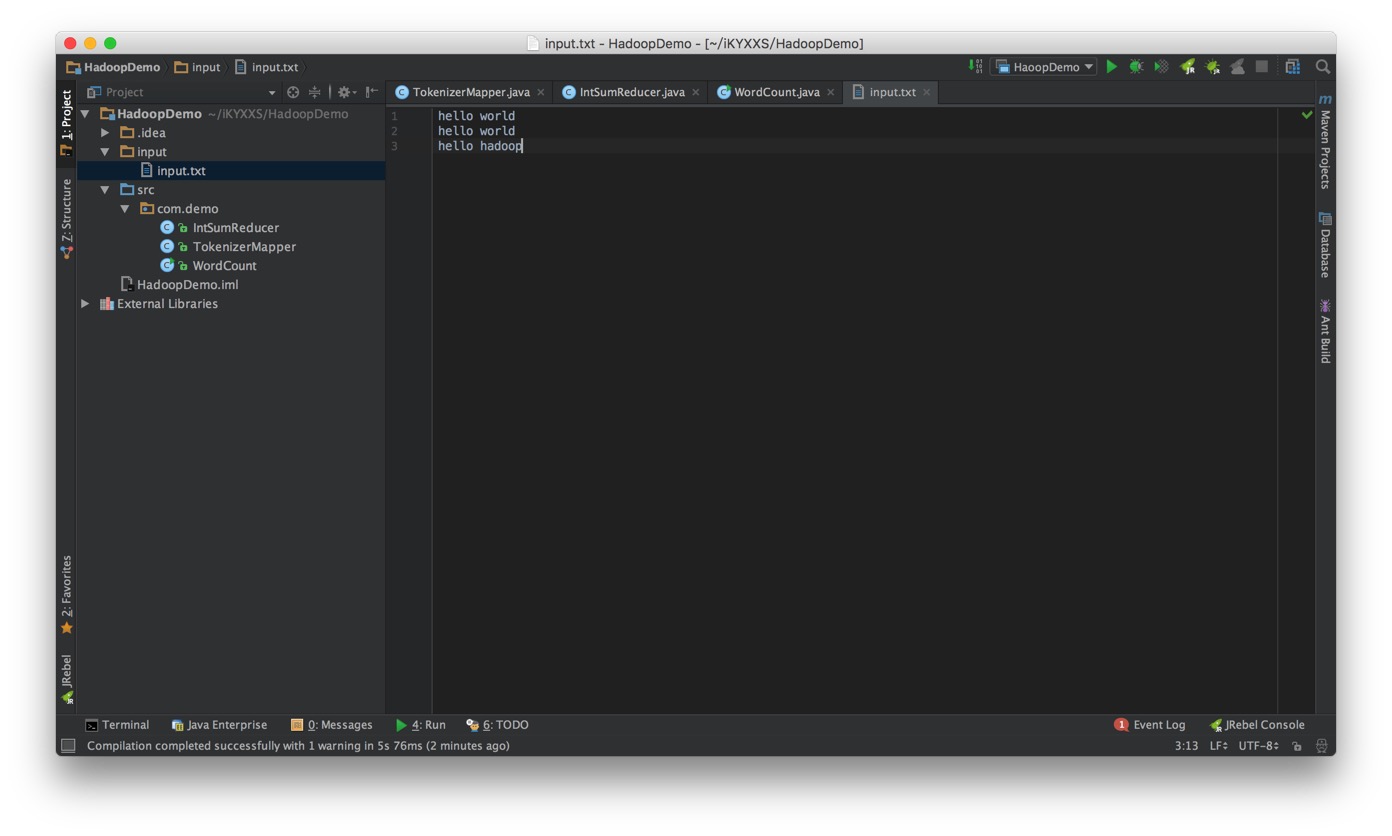Toggle read-only lock for input.txt
The image size is (1392, 836).
tap(1297, 746)
